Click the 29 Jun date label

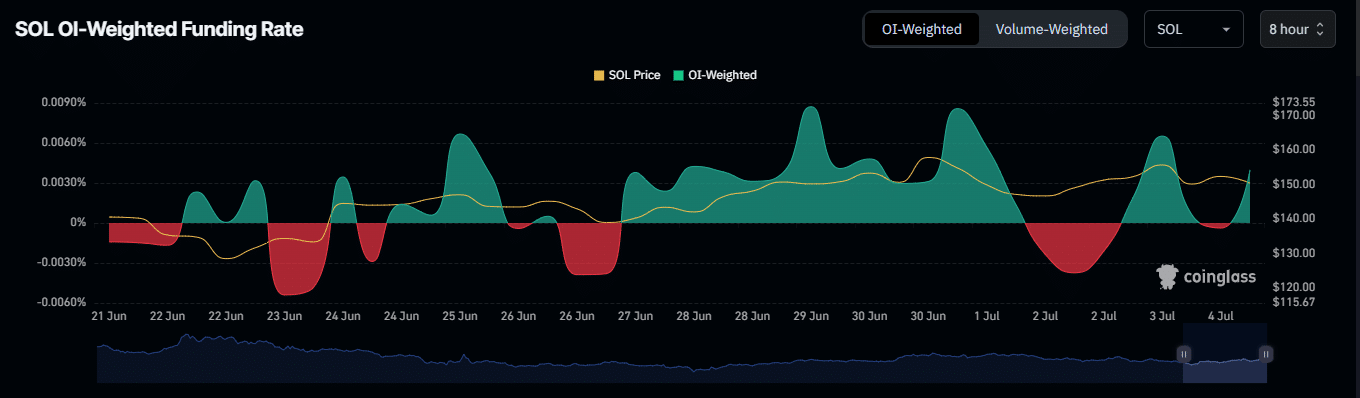coord(811,316)
